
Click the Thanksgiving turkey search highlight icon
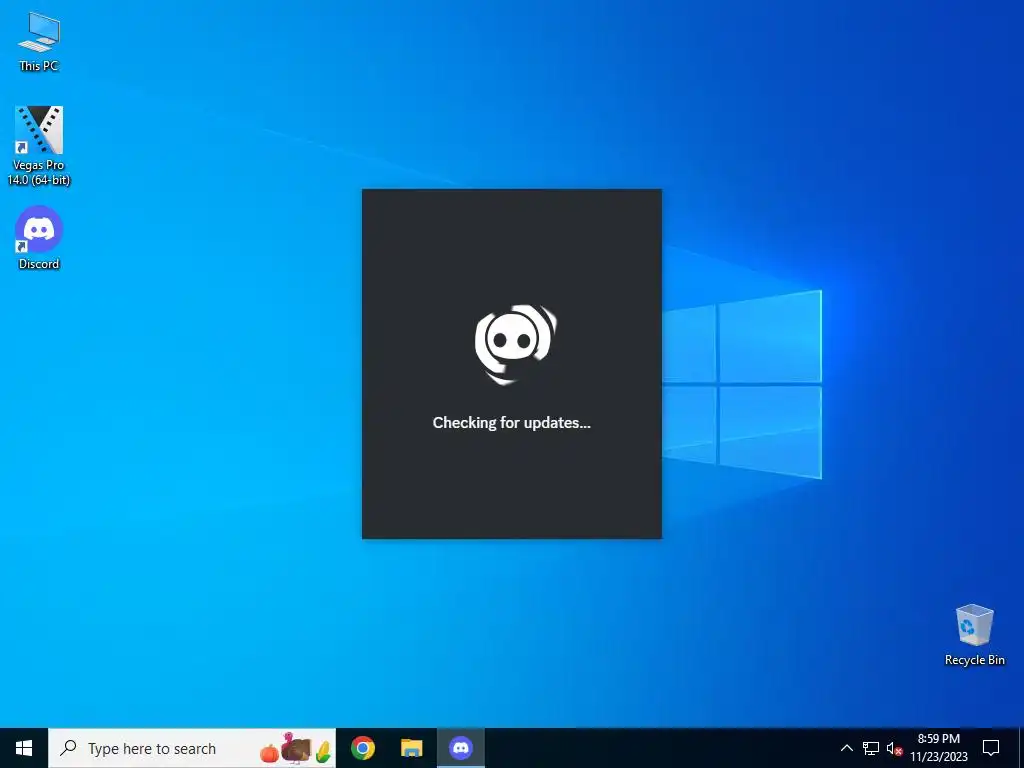click(296, 748)
